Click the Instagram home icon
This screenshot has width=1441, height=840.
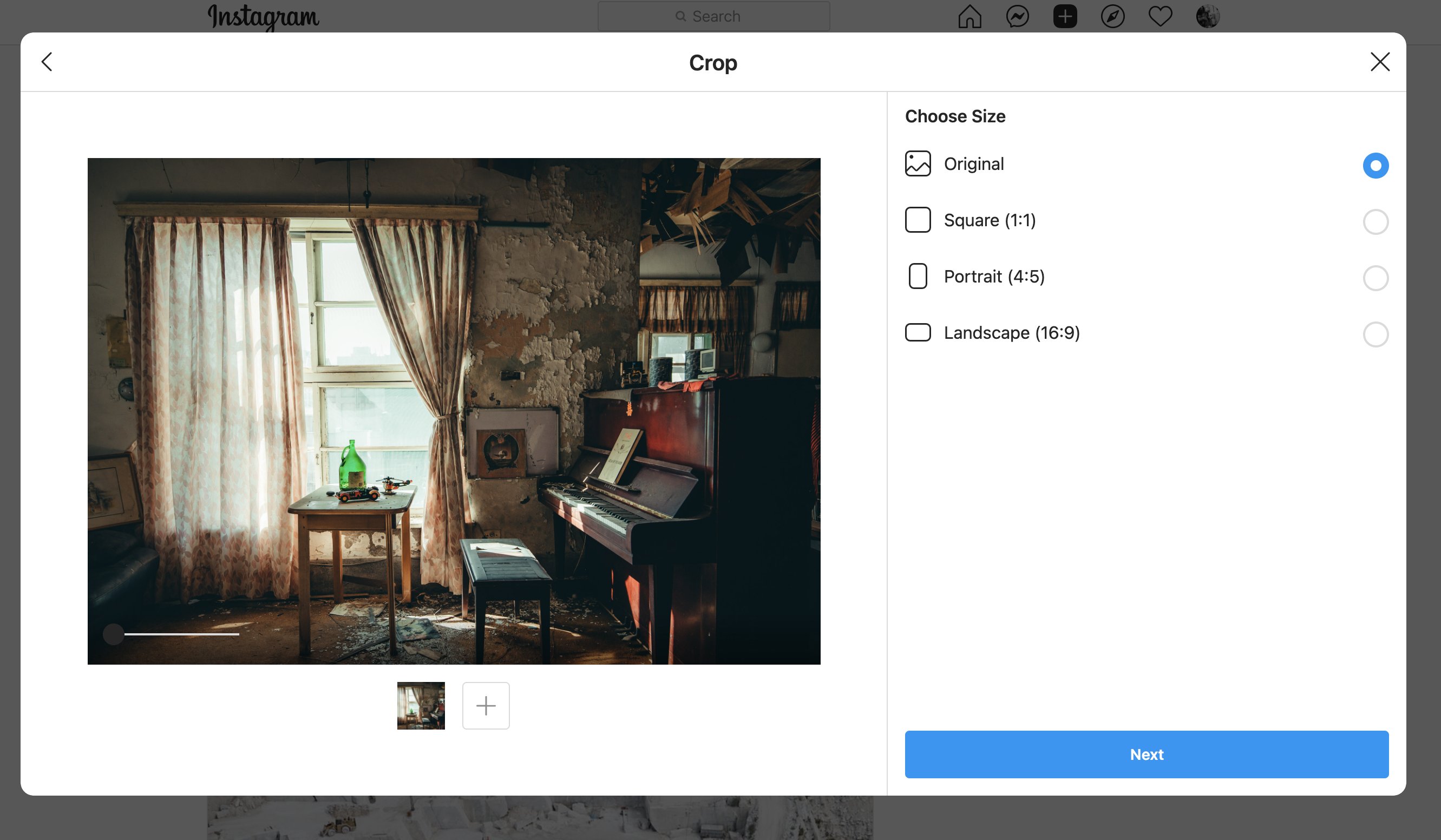coord(967,16)
